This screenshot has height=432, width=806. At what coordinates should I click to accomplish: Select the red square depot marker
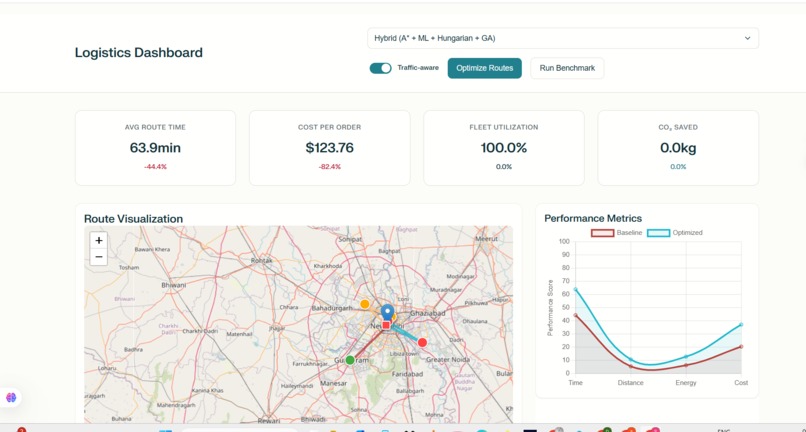pos(386,325)
